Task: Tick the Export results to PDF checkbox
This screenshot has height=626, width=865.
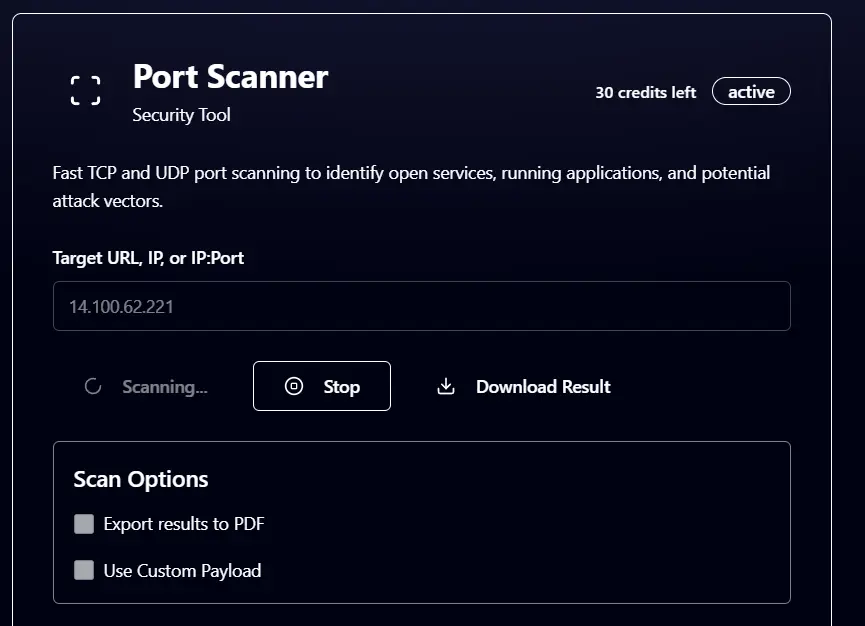Action: click(x=84, y=524)
